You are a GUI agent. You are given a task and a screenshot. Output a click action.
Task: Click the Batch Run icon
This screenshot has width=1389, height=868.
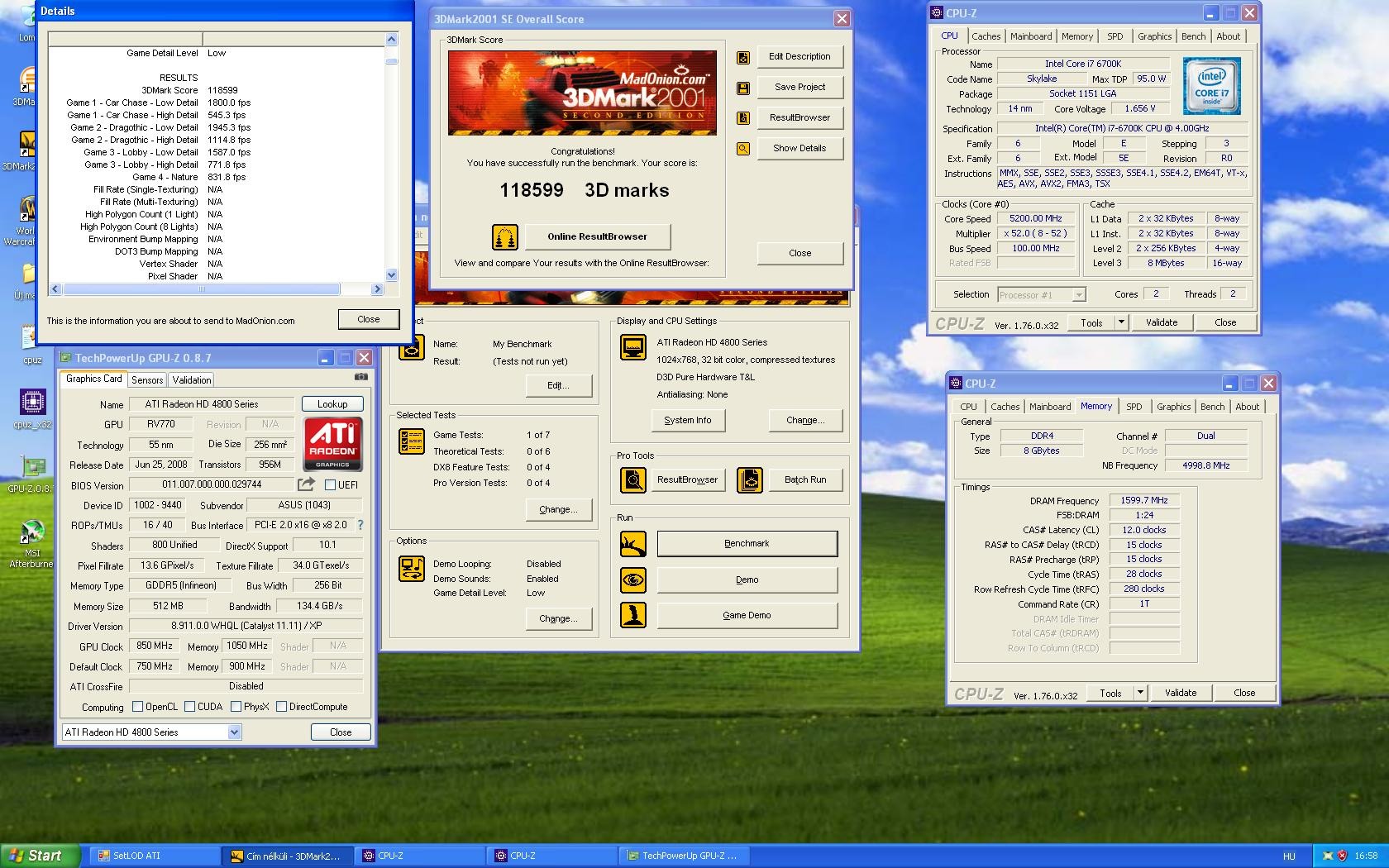coord(750,479)
